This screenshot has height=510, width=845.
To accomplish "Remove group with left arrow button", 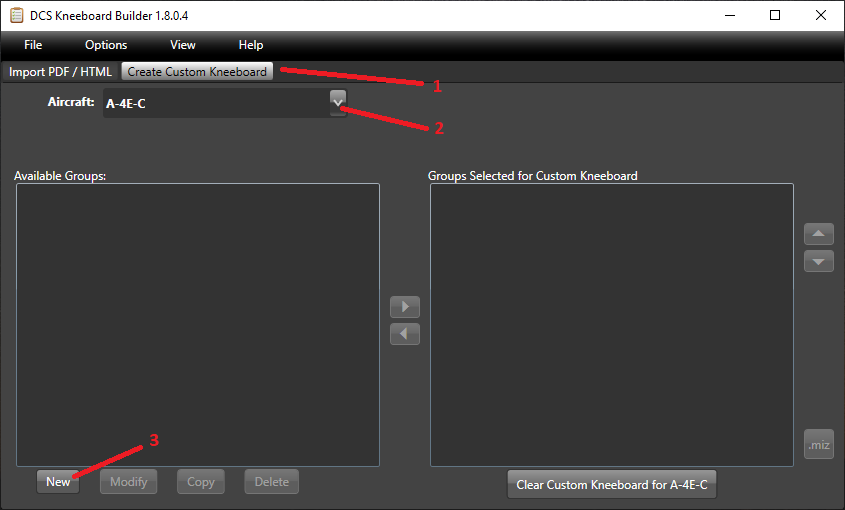I will pos(405,334).
